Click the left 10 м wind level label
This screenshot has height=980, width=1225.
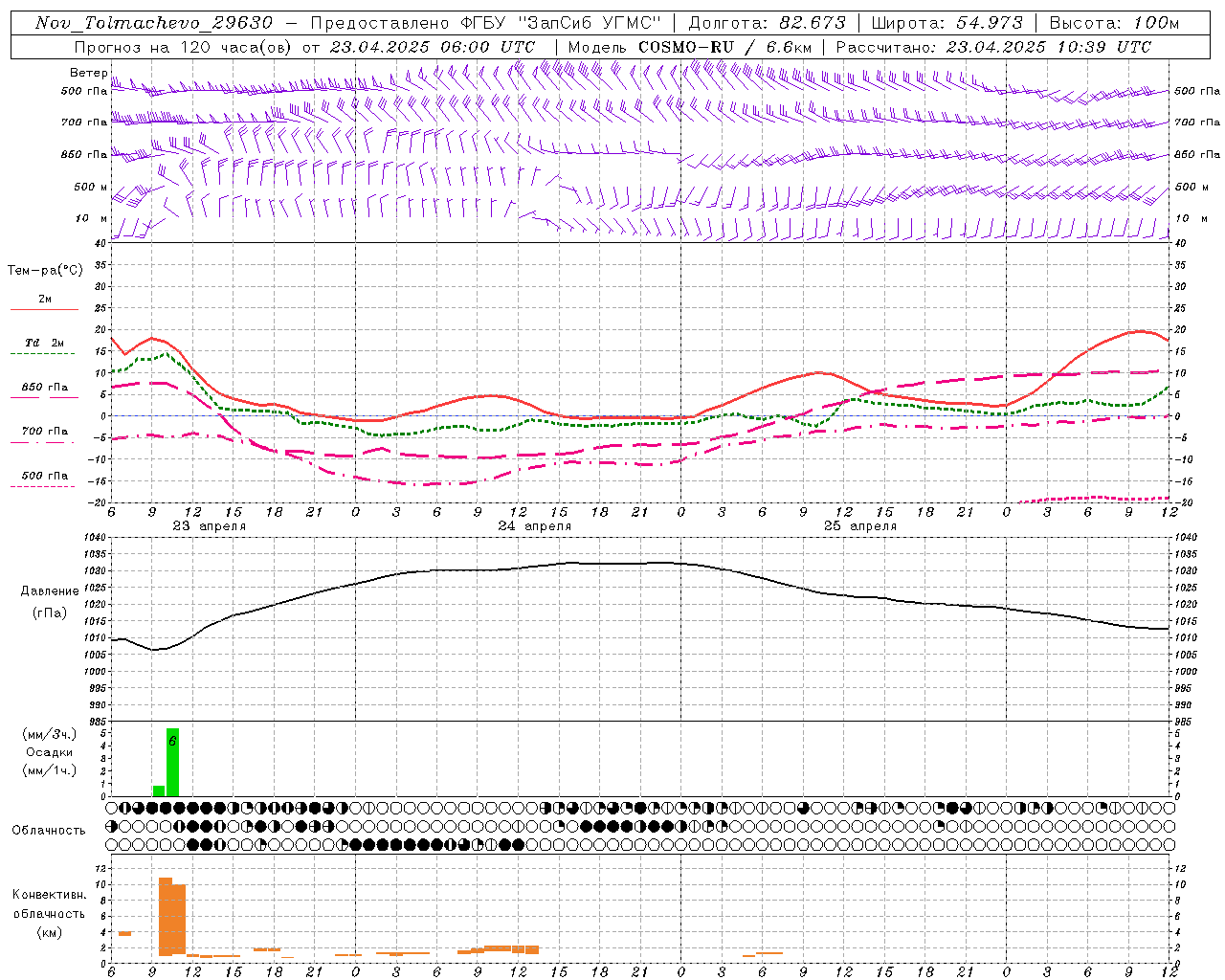(x=91, y=218)
